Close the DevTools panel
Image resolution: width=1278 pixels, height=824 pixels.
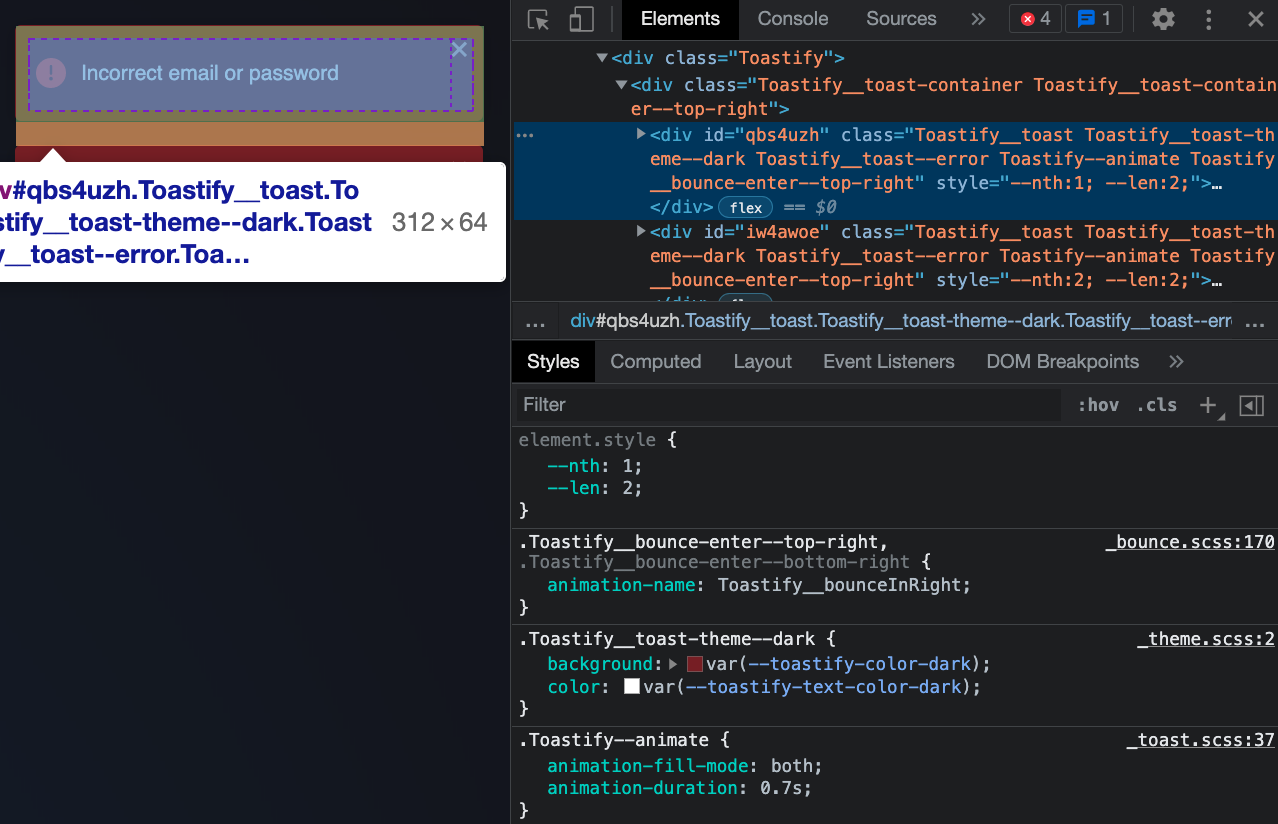point(1256,19)
